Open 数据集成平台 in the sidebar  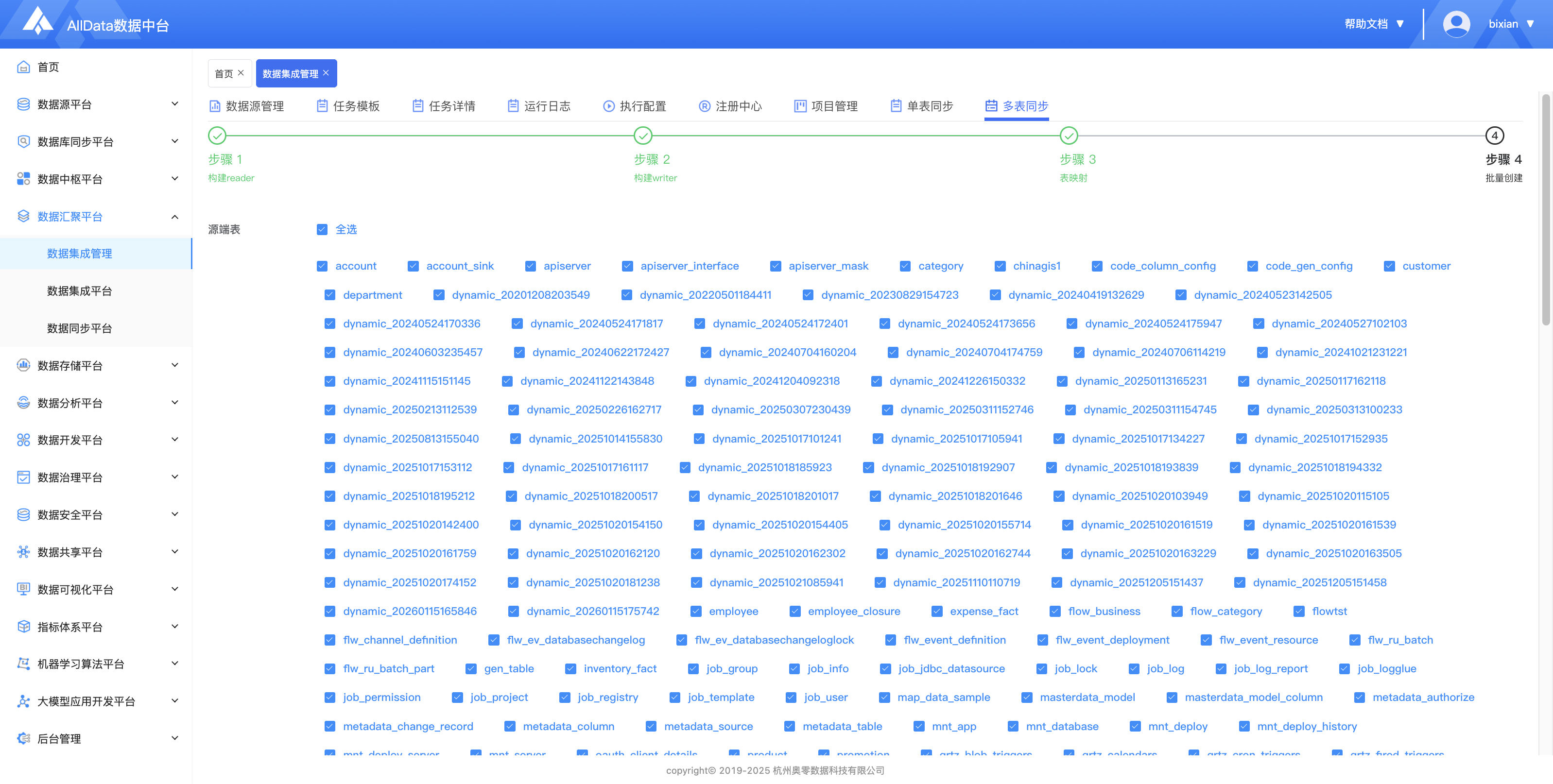(x=80, y=291)
